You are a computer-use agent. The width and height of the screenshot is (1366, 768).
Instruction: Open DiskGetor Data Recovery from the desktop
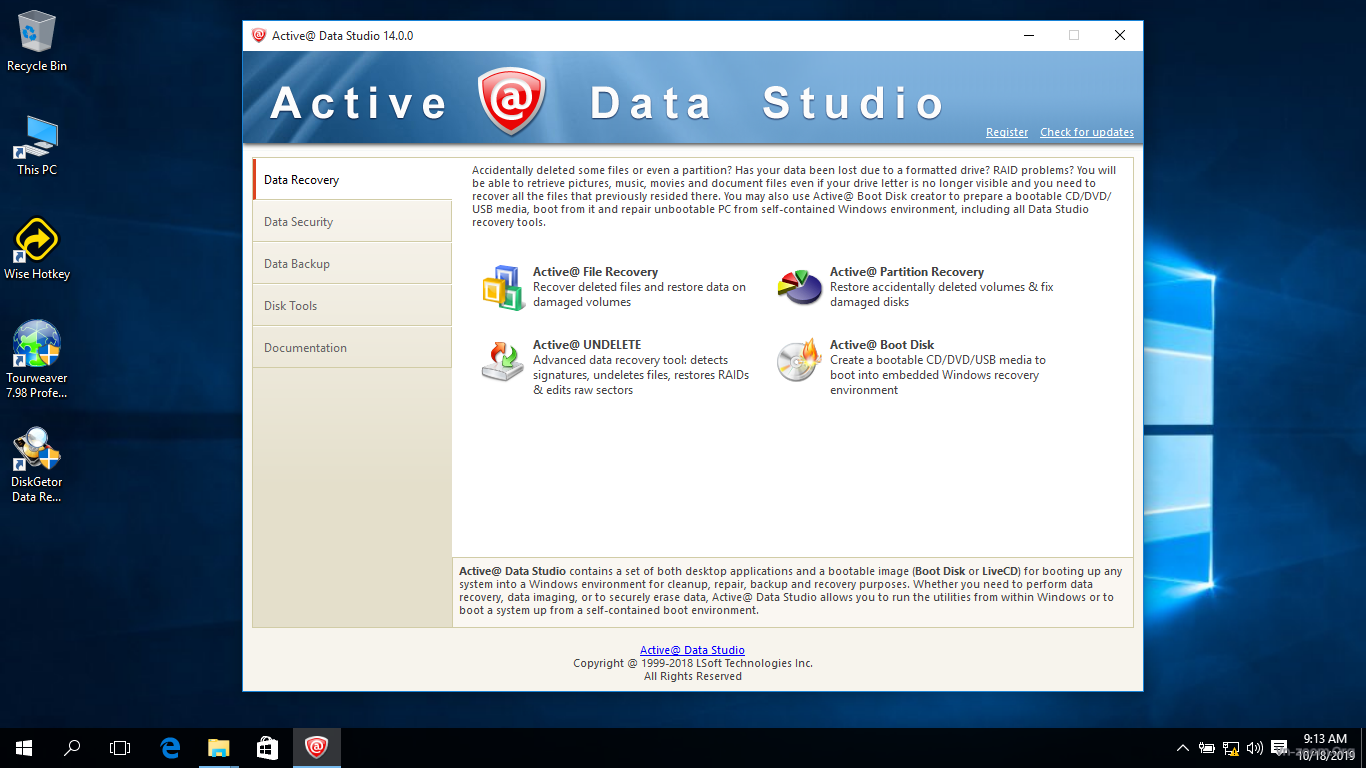click(37, 456)
